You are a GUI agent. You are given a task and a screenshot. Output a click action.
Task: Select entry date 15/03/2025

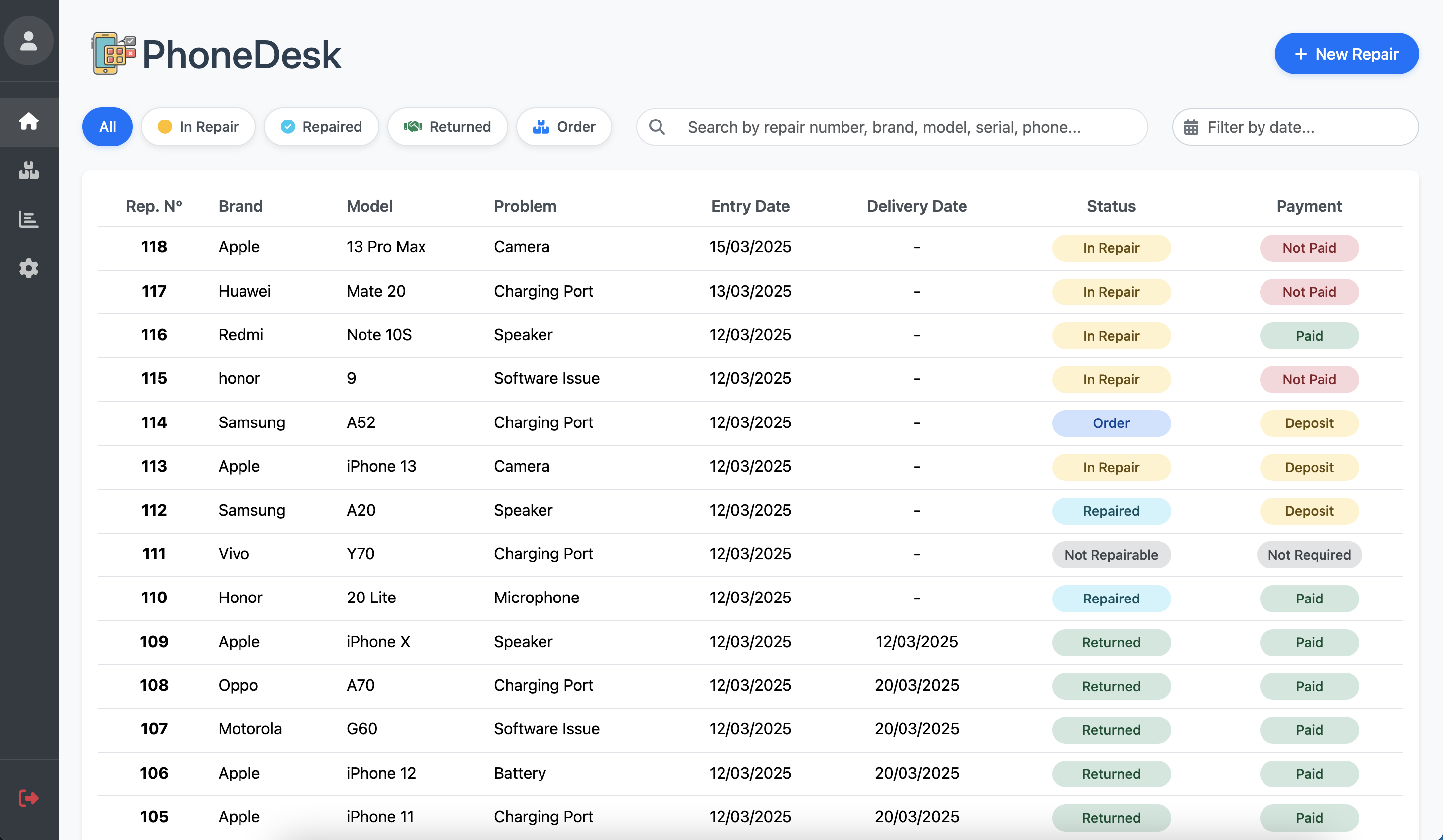coord(750,247)
